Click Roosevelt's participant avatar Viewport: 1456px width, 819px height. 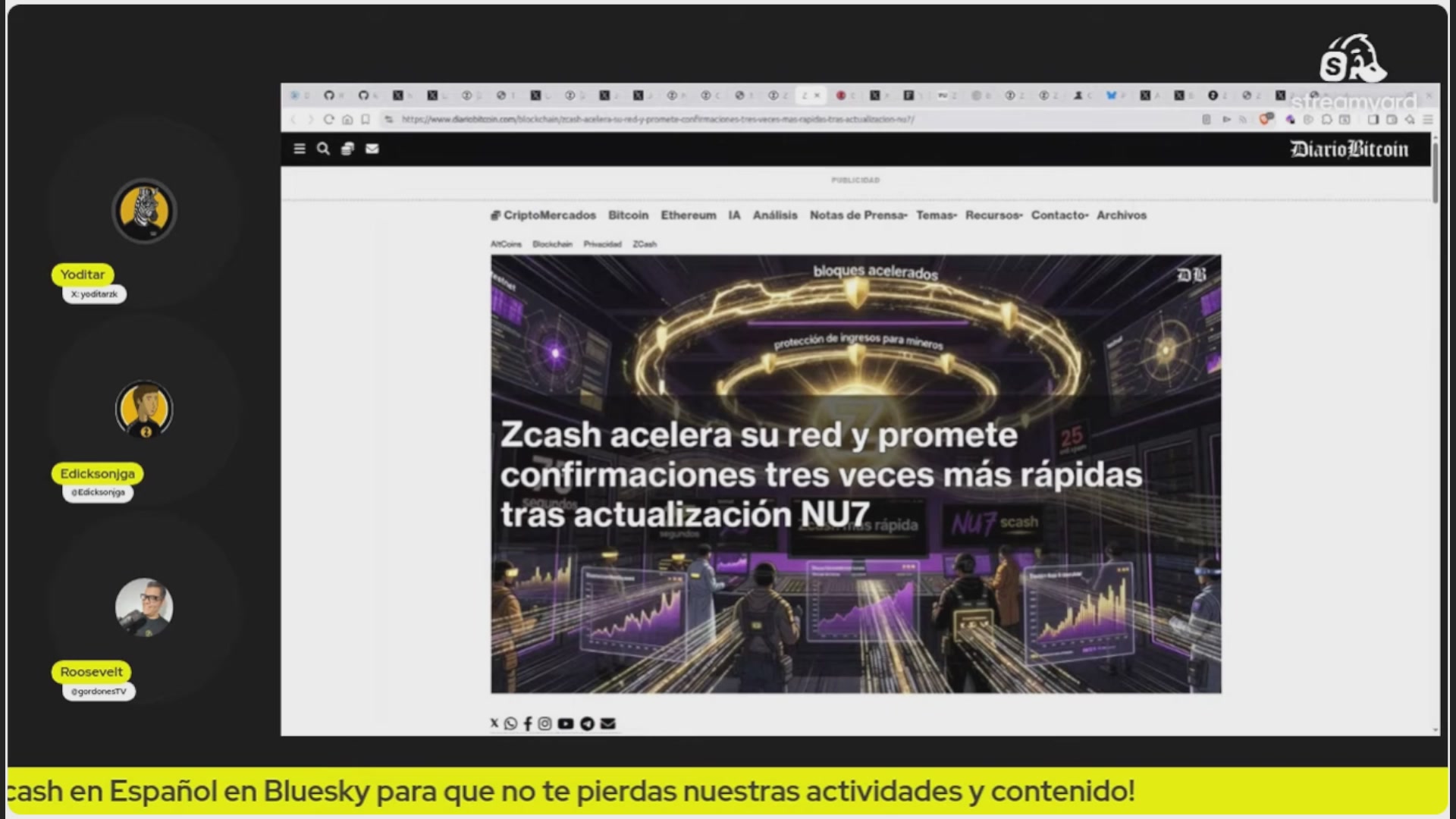coord(144,607)
